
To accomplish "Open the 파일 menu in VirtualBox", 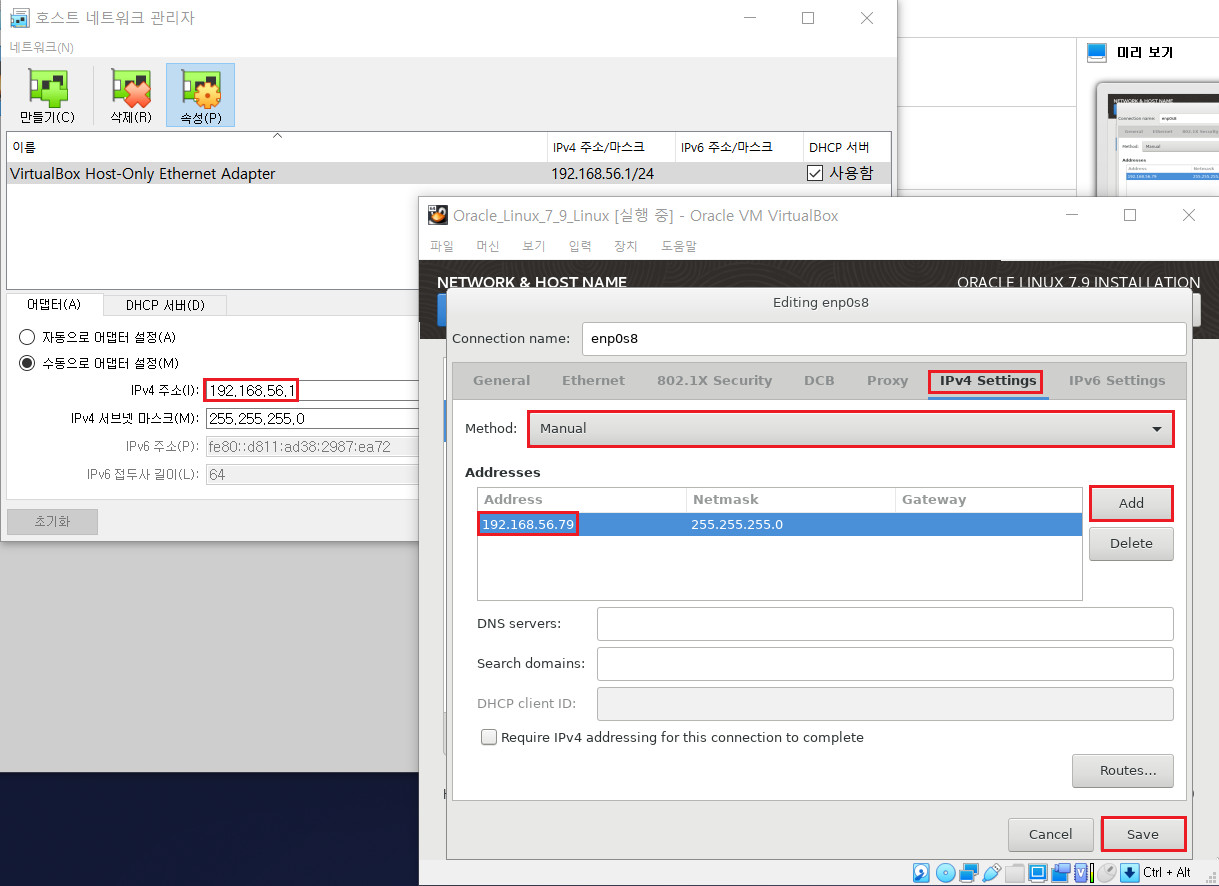I will (x=441, y=246).
